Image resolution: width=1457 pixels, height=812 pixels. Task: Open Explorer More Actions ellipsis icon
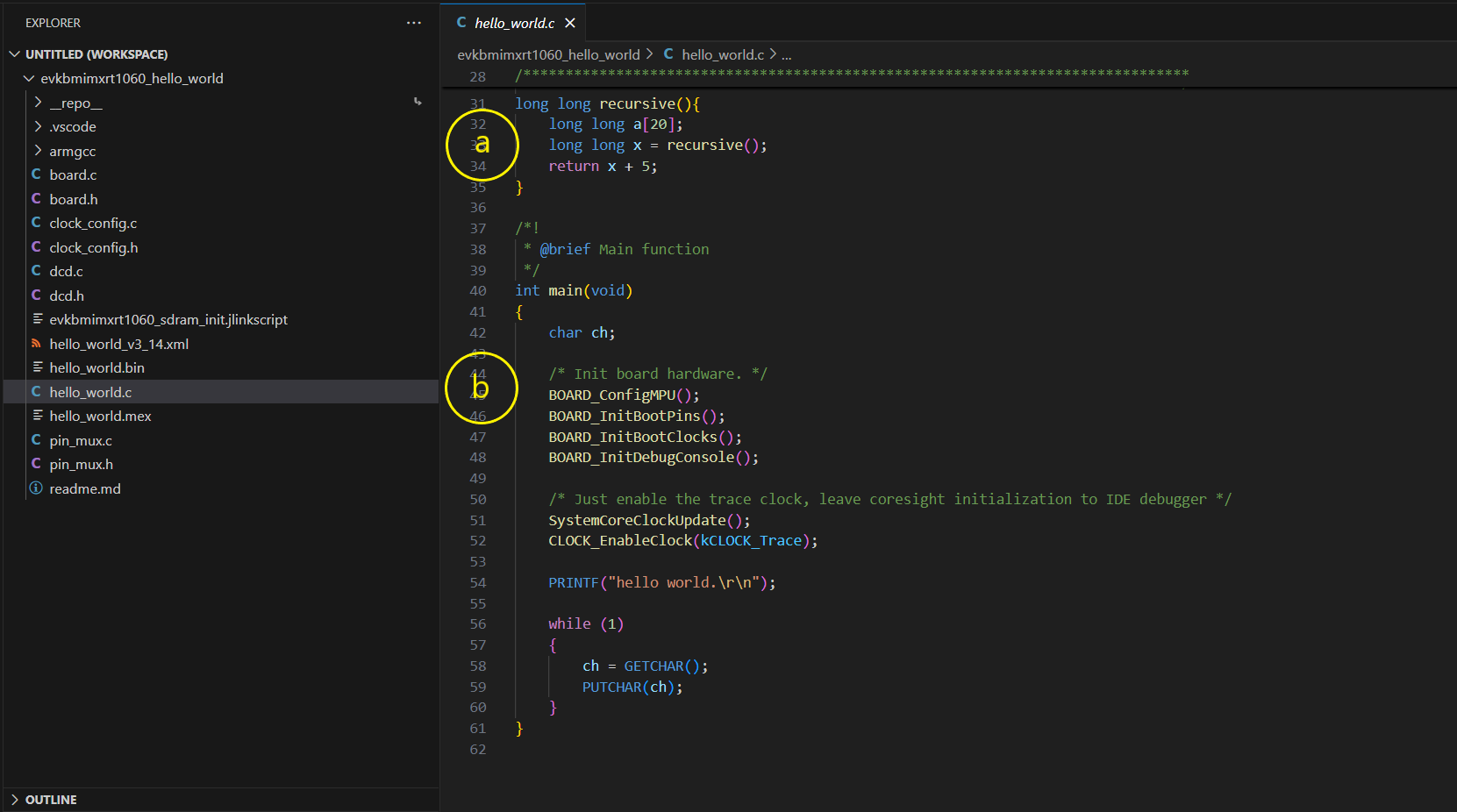[413, 23]
